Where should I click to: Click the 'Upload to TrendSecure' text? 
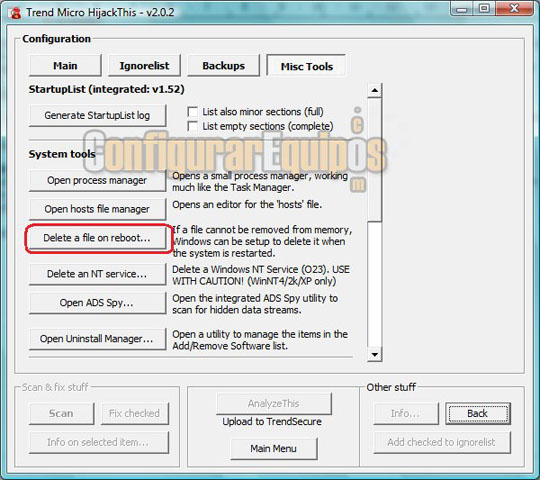coord(272,422)
